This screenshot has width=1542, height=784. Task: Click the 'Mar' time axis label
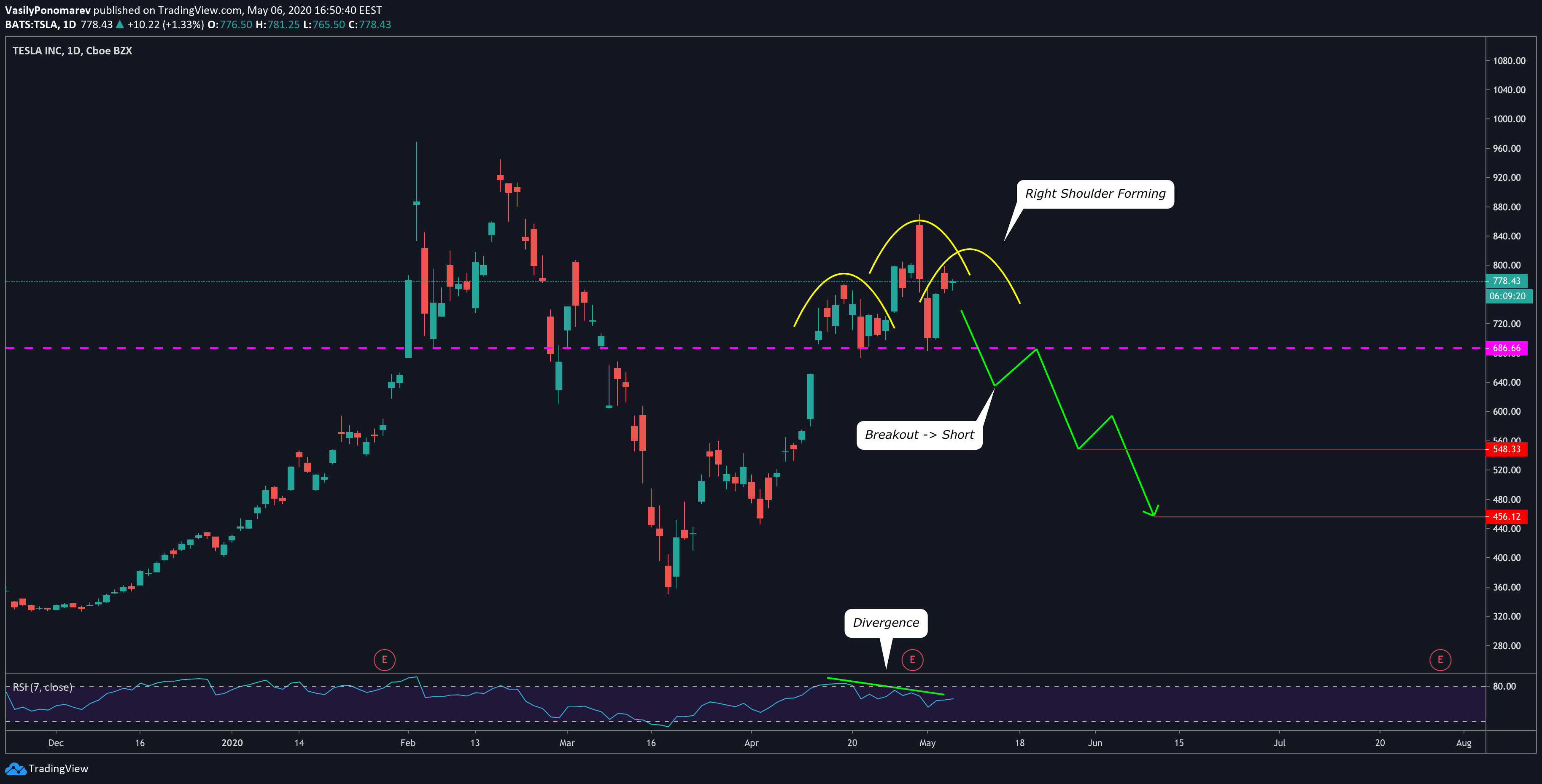click(x=567, y=743)
